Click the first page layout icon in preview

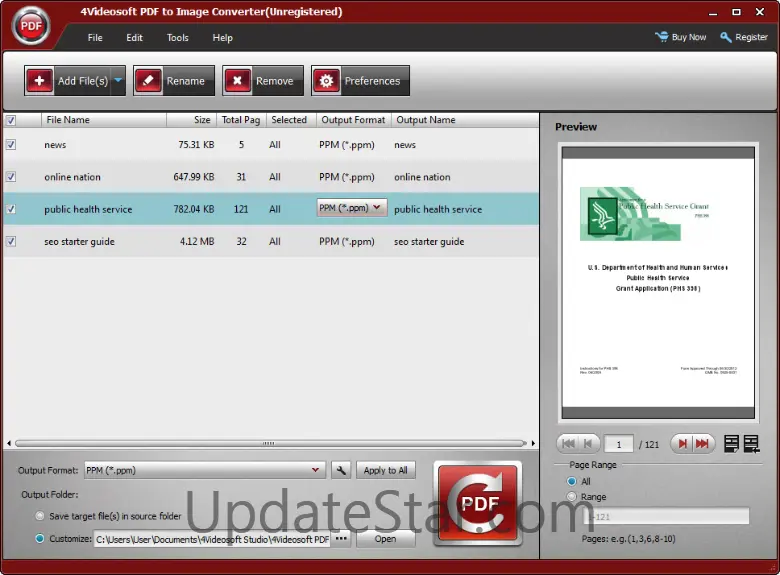[731, 444]
